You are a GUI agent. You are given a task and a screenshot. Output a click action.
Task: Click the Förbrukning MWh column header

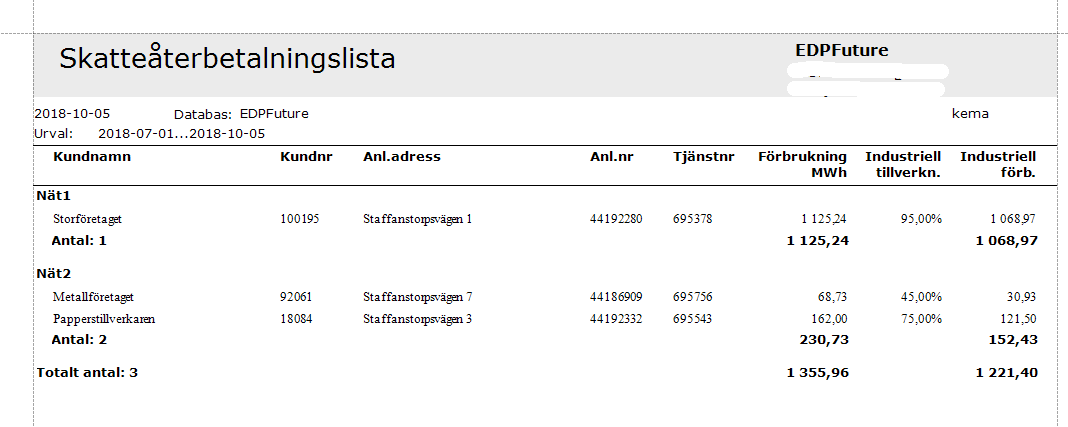802,165
